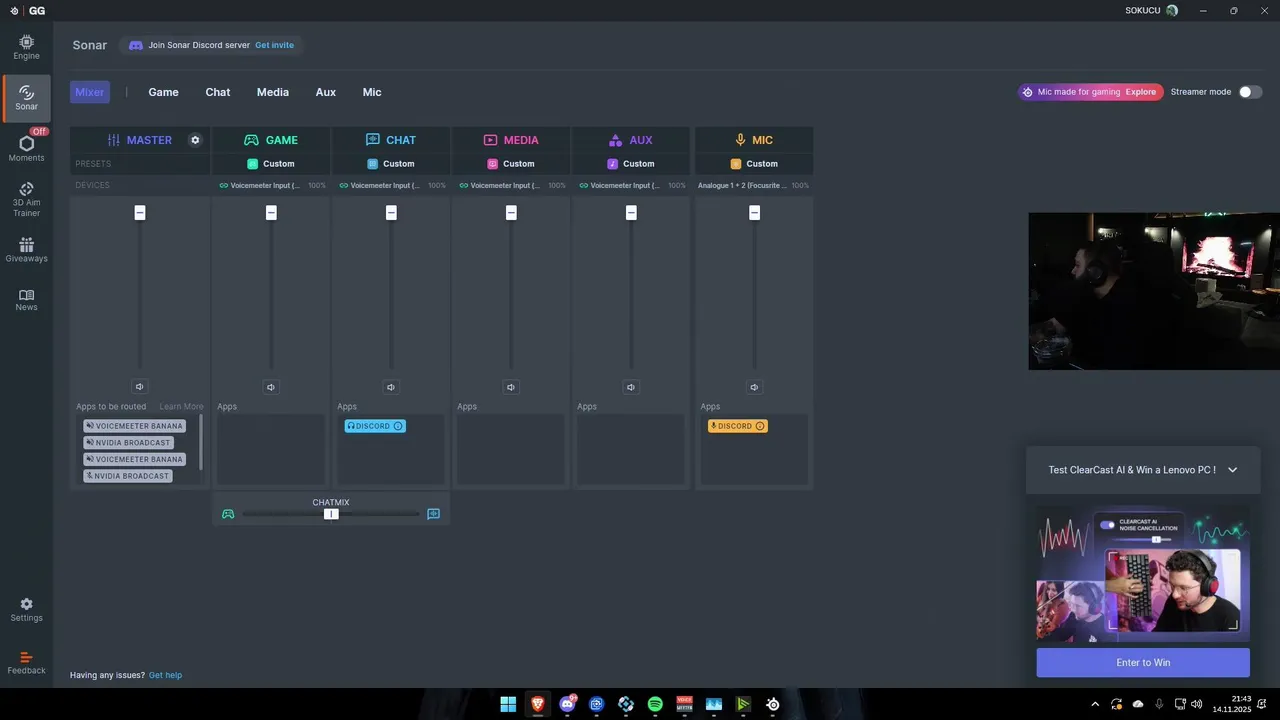Select Sonar in the left sidebar

tap(26, 98)
